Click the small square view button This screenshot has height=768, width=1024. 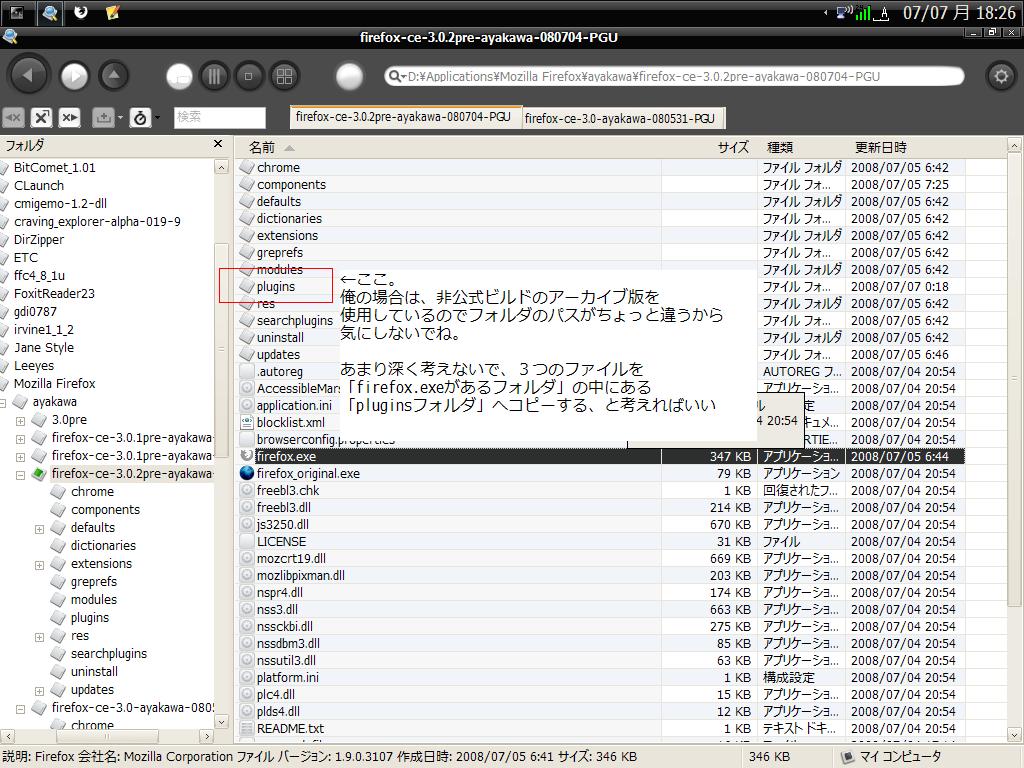coord(248,77)
